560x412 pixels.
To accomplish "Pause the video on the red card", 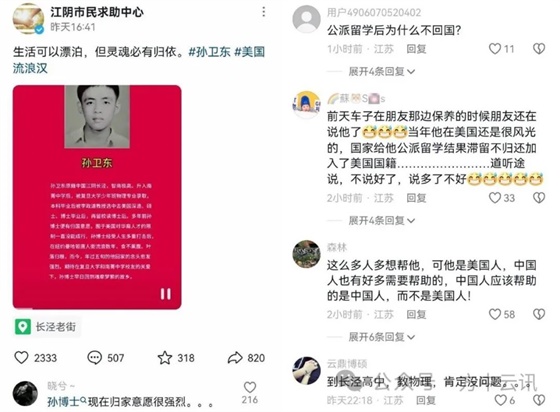I will (x=165, y=294).
